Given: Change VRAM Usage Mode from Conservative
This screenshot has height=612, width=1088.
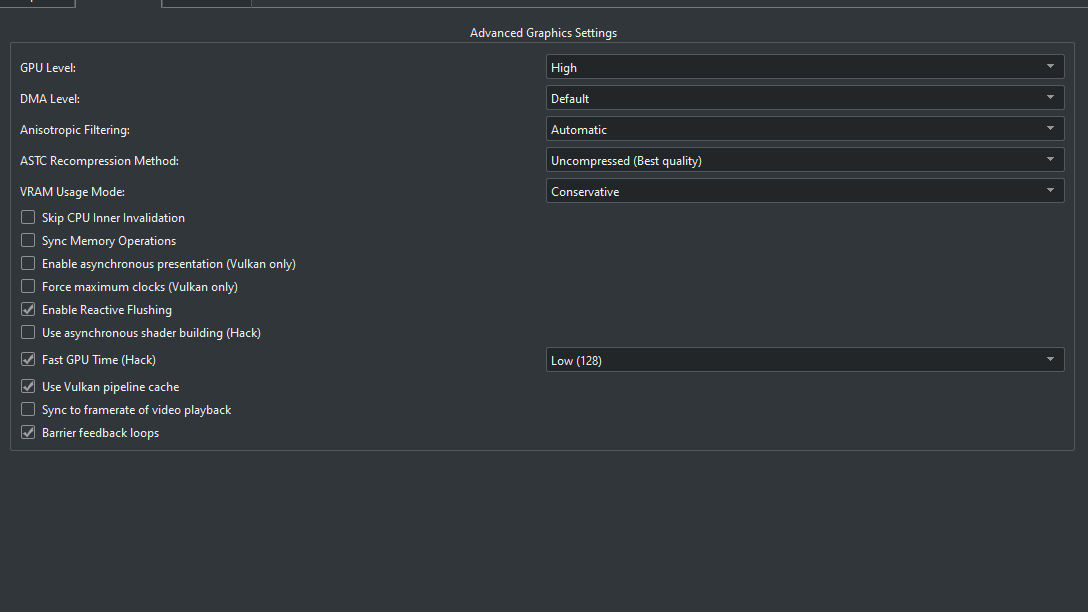Looking at the screenshot, I should [x=805, y=192].
